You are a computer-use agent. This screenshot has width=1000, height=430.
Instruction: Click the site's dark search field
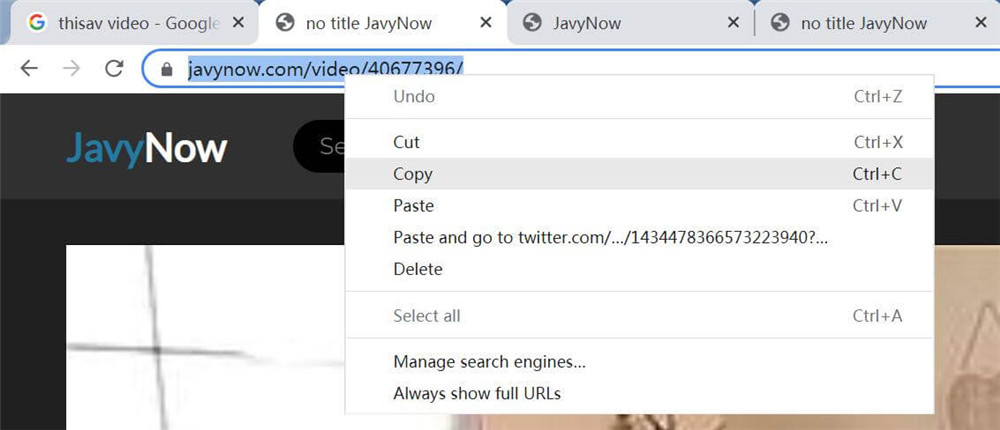click(320, 148)
